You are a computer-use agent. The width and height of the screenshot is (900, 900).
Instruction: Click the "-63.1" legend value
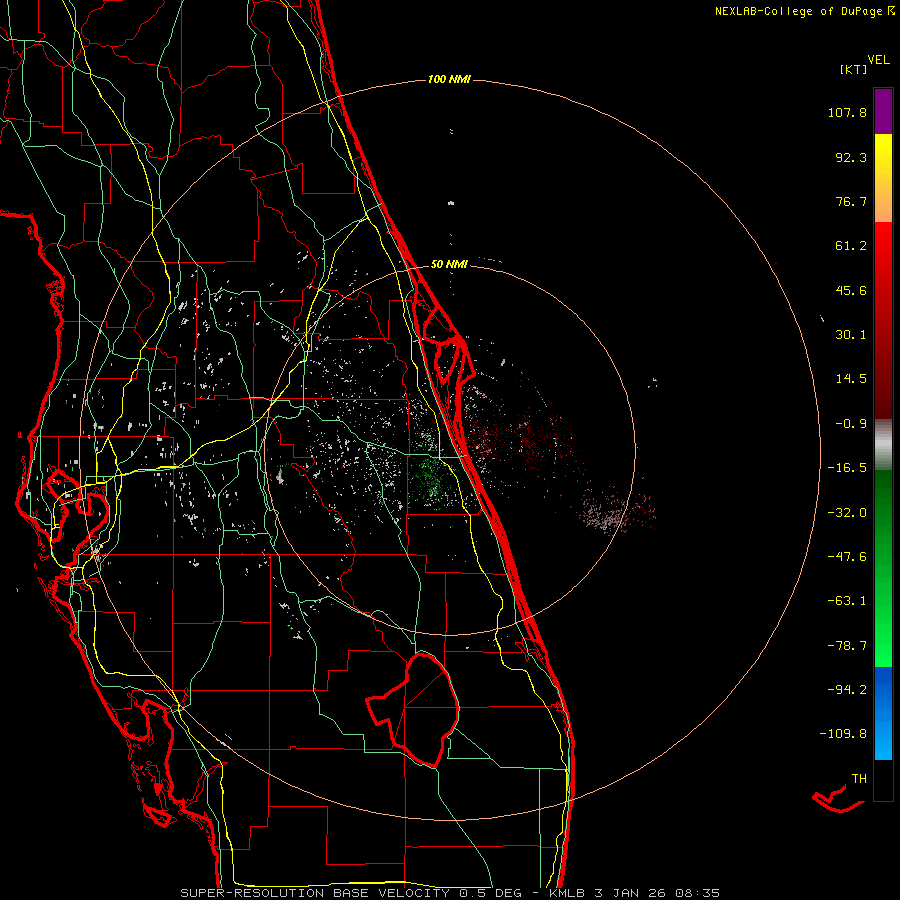[x=847, y=601]
